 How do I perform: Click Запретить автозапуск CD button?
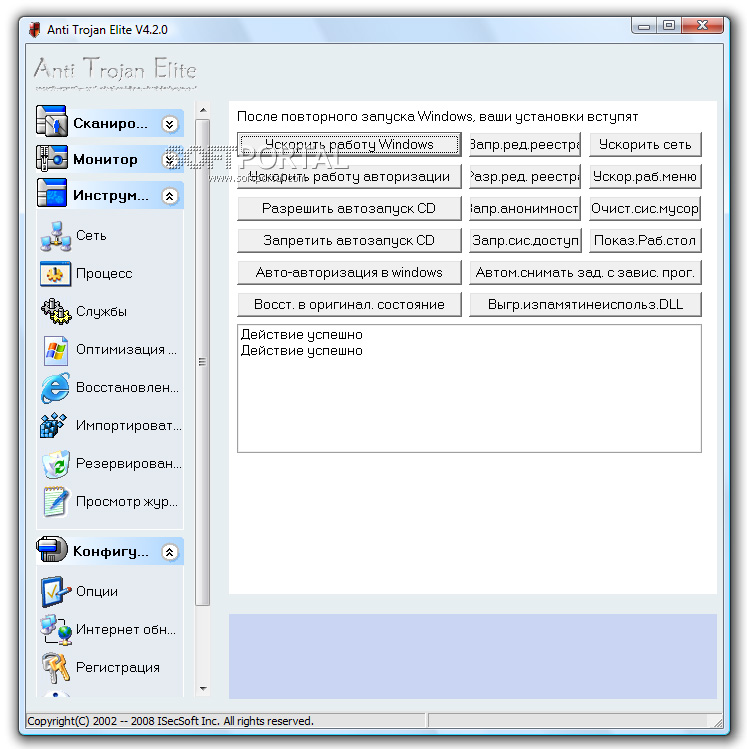(x=349, y=241)
